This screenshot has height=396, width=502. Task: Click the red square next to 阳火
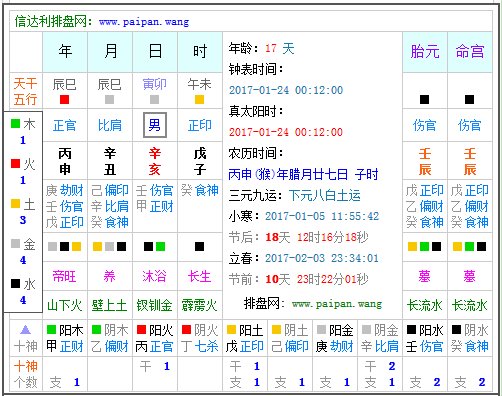click(141, 330)
